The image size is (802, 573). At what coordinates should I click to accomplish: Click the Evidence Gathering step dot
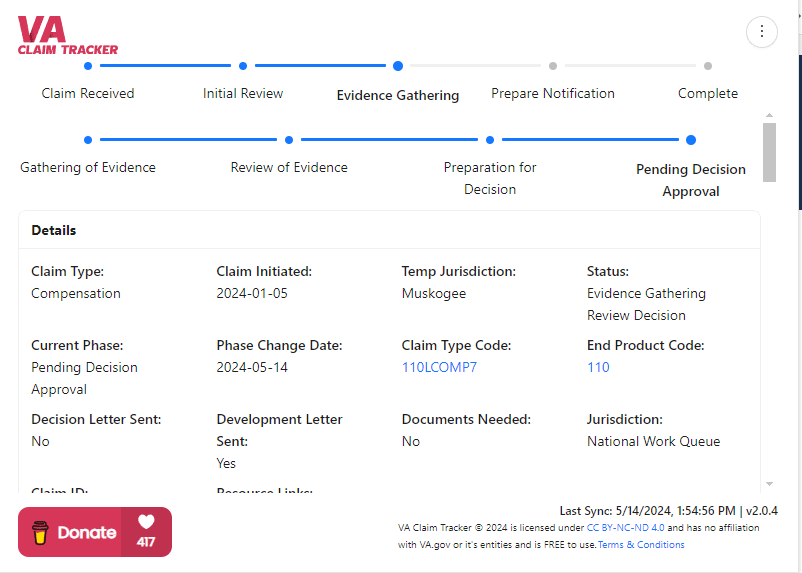click(398, 66)
